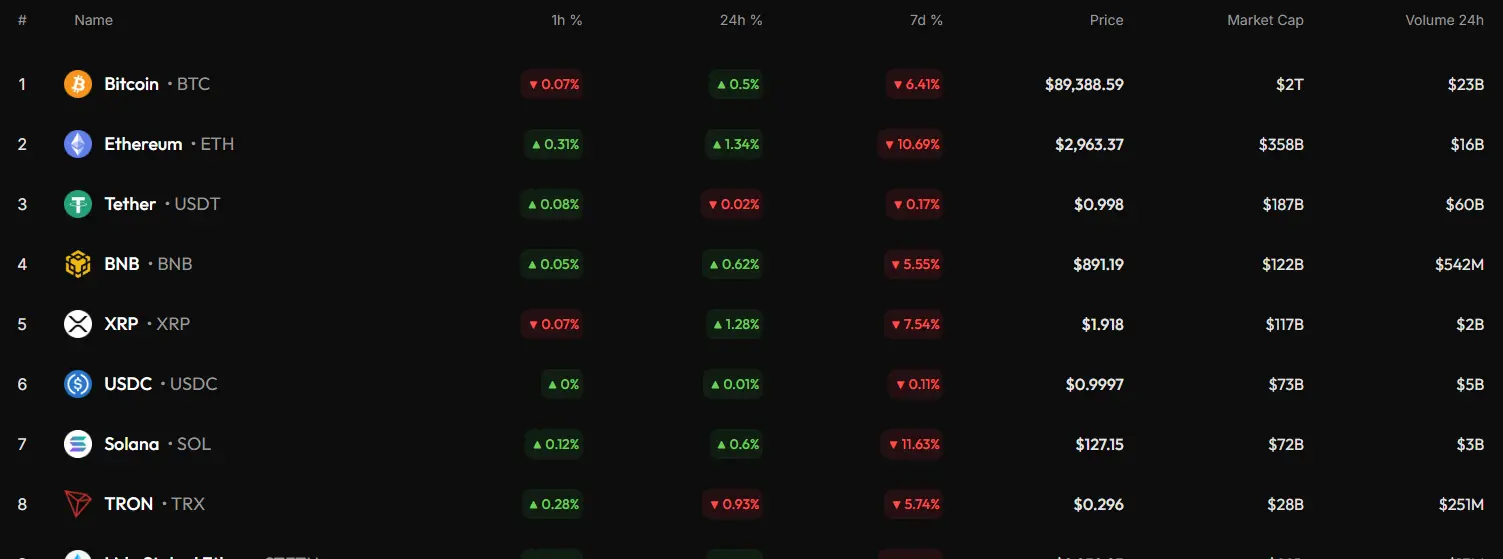Click the Bitcoin orange logo icon

tap(78, 84)
